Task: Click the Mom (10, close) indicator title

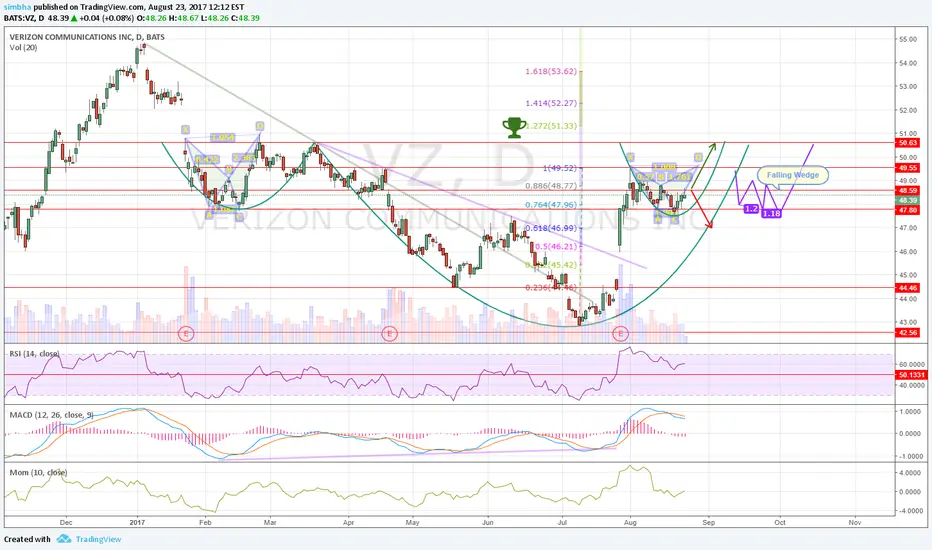Action: [x=38, y=472]
